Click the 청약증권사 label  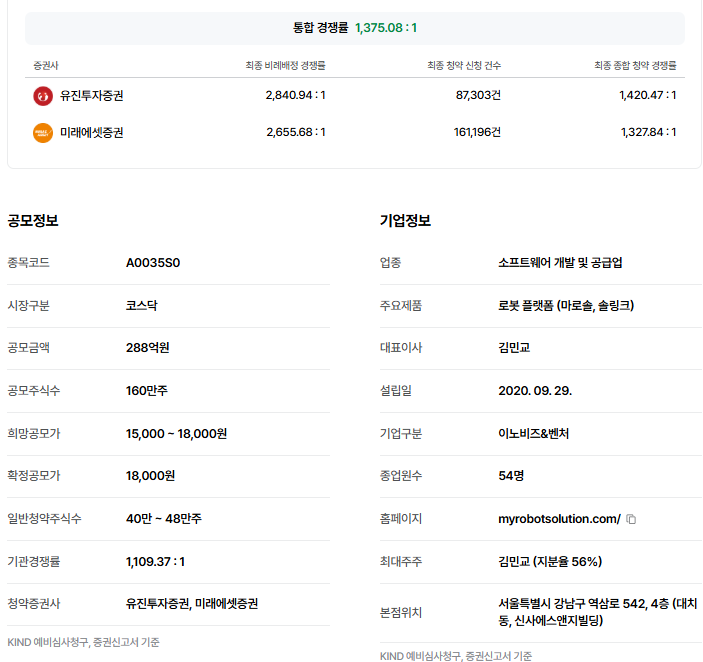pos(34,604)
